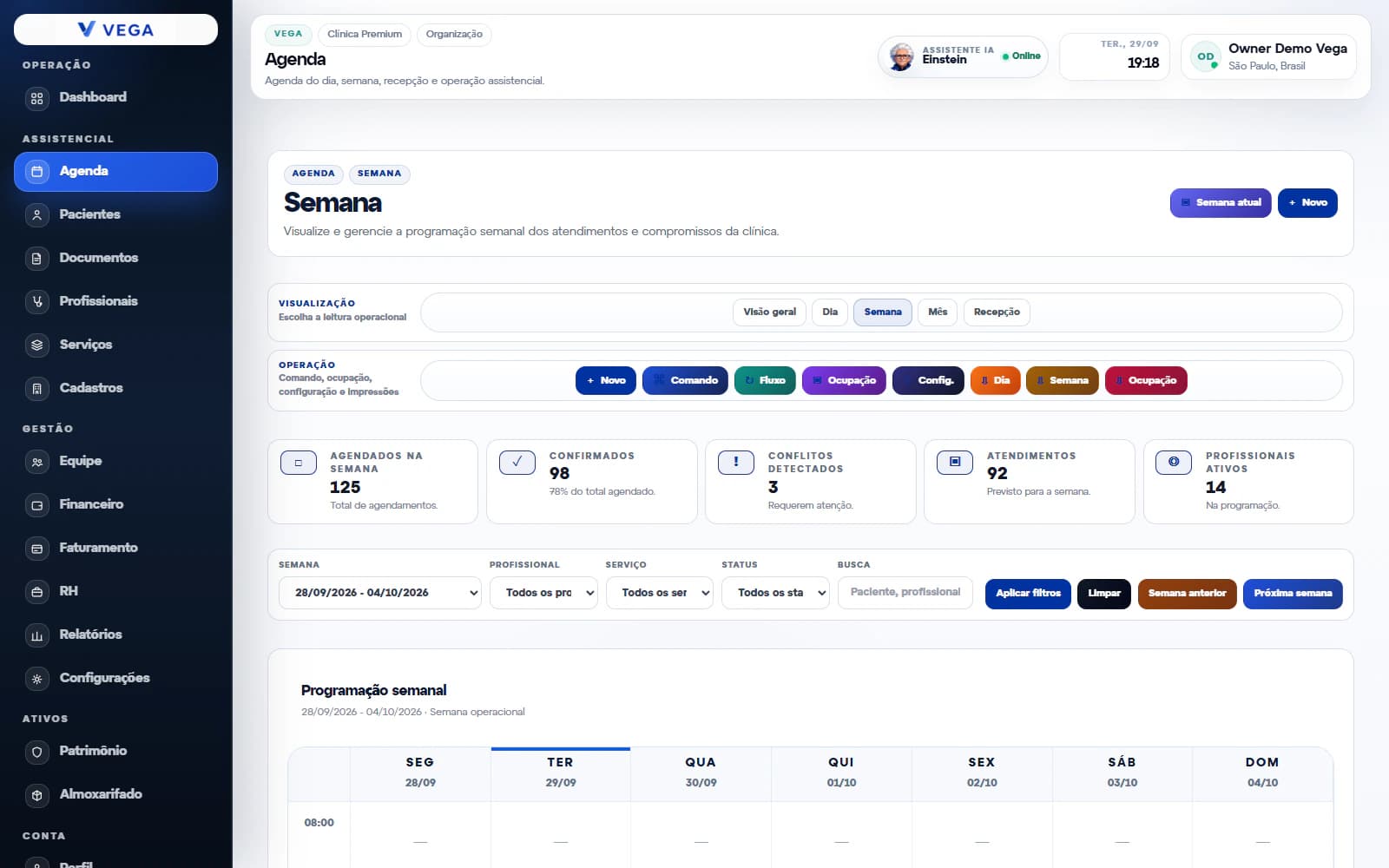Open the Recepção view tab
Image resolution: width=1389 pixels, height=868 pixels.
[x=997, y=312]
